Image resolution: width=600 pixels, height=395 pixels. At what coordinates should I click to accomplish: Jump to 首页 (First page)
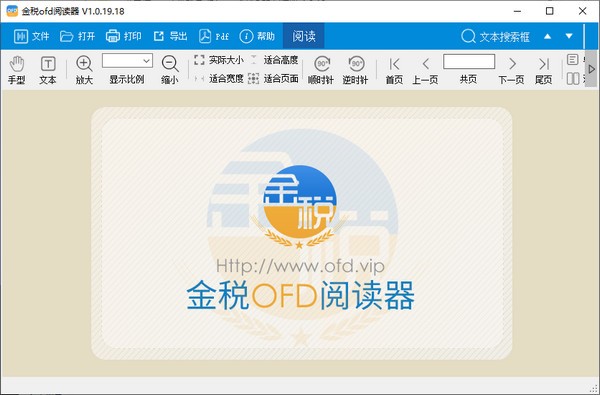[394, 70]
